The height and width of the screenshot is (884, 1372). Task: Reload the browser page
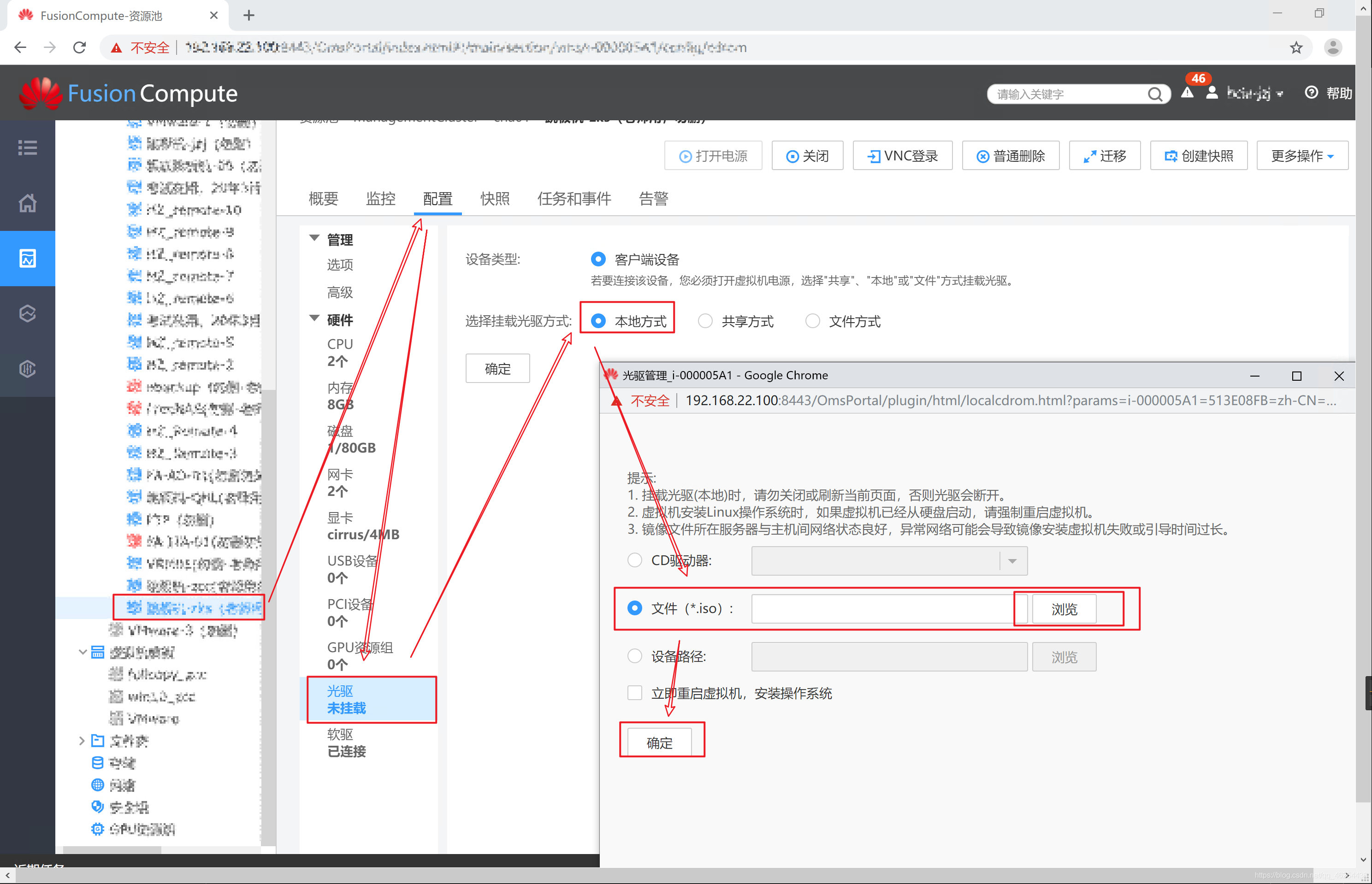click(79, 47)
